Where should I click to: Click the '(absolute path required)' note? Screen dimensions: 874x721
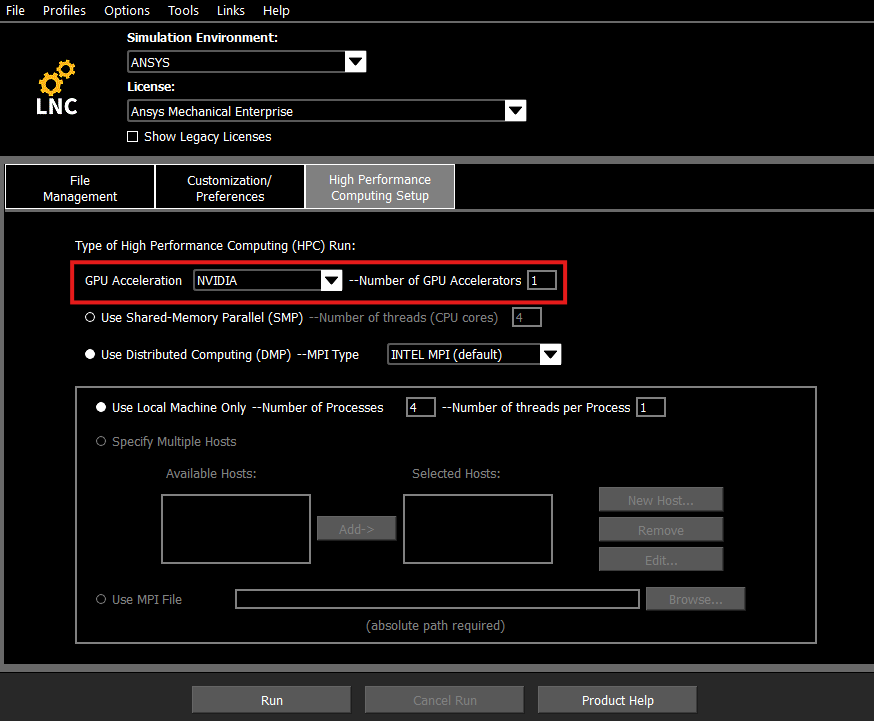435,626
